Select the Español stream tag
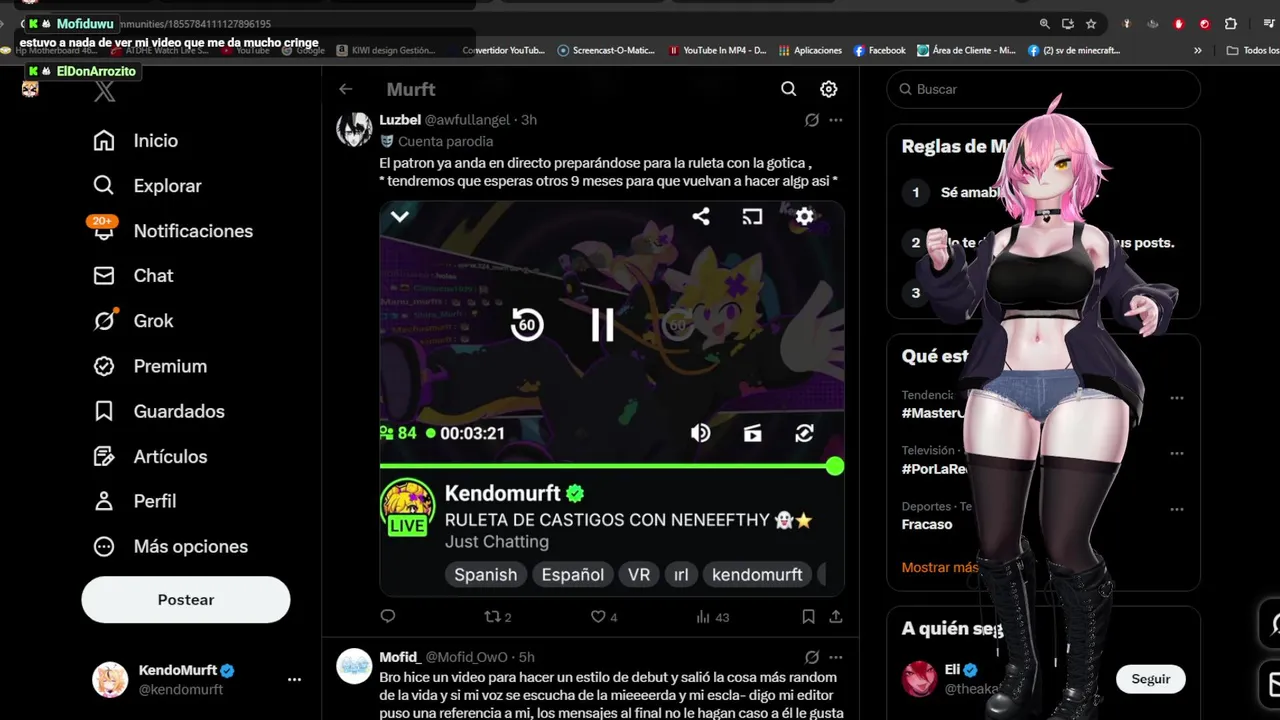 [573, 575]
